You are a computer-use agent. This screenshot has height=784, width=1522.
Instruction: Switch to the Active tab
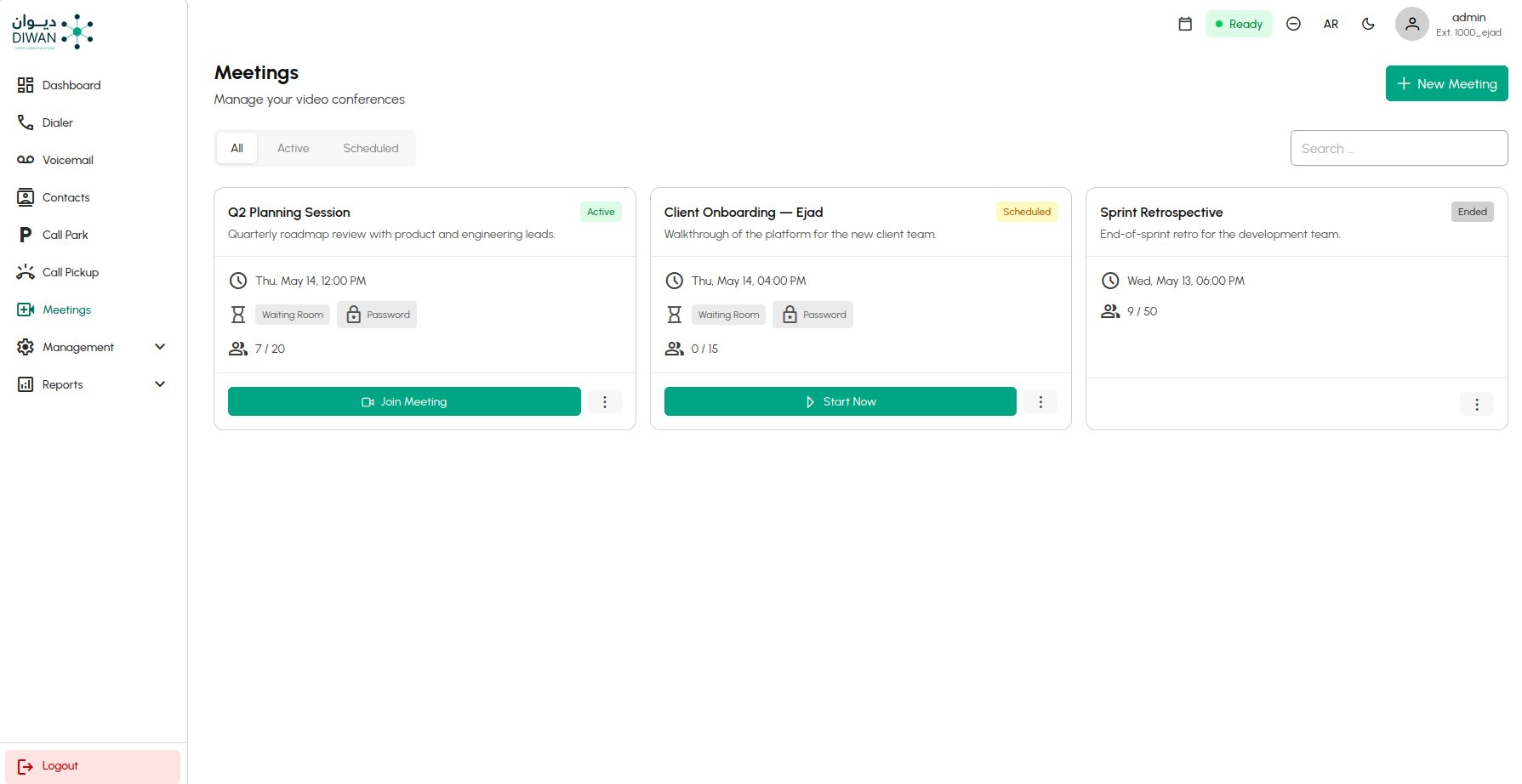(294, 148)
